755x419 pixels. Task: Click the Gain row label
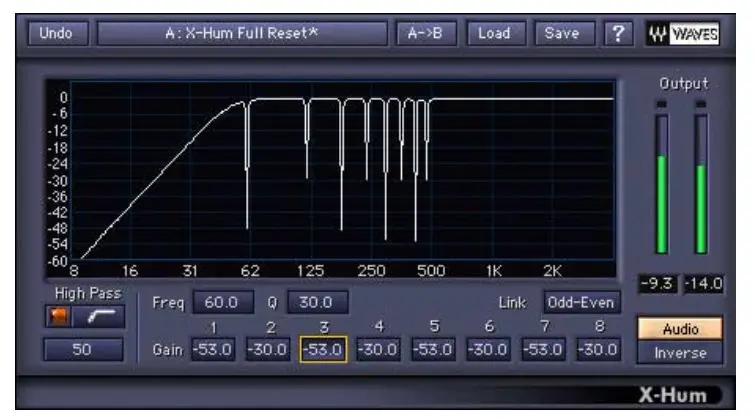point(168,350)
